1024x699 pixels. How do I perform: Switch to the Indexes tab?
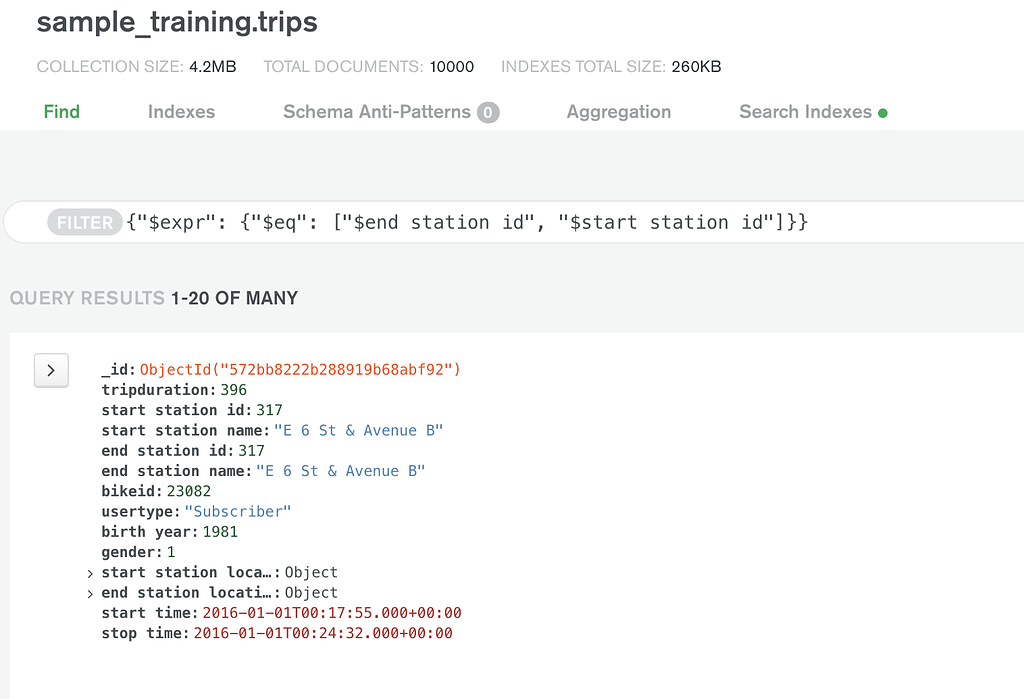coord(181,112)
